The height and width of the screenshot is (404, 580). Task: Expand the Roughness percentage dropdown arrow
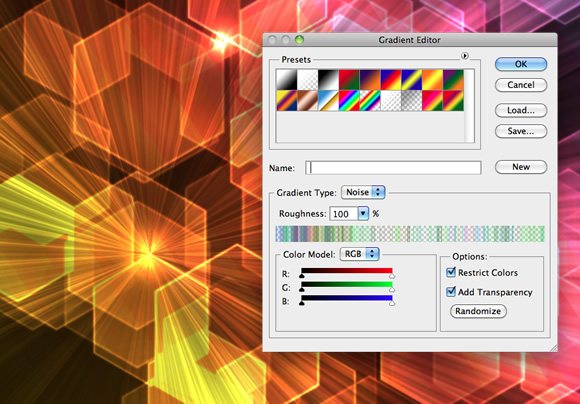click(x=364, y=214)
